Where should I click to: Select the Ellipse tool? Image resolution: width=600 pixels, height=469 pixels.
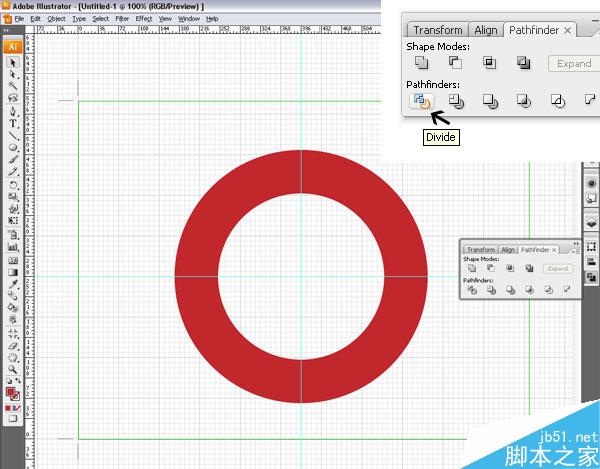(13, 147)
